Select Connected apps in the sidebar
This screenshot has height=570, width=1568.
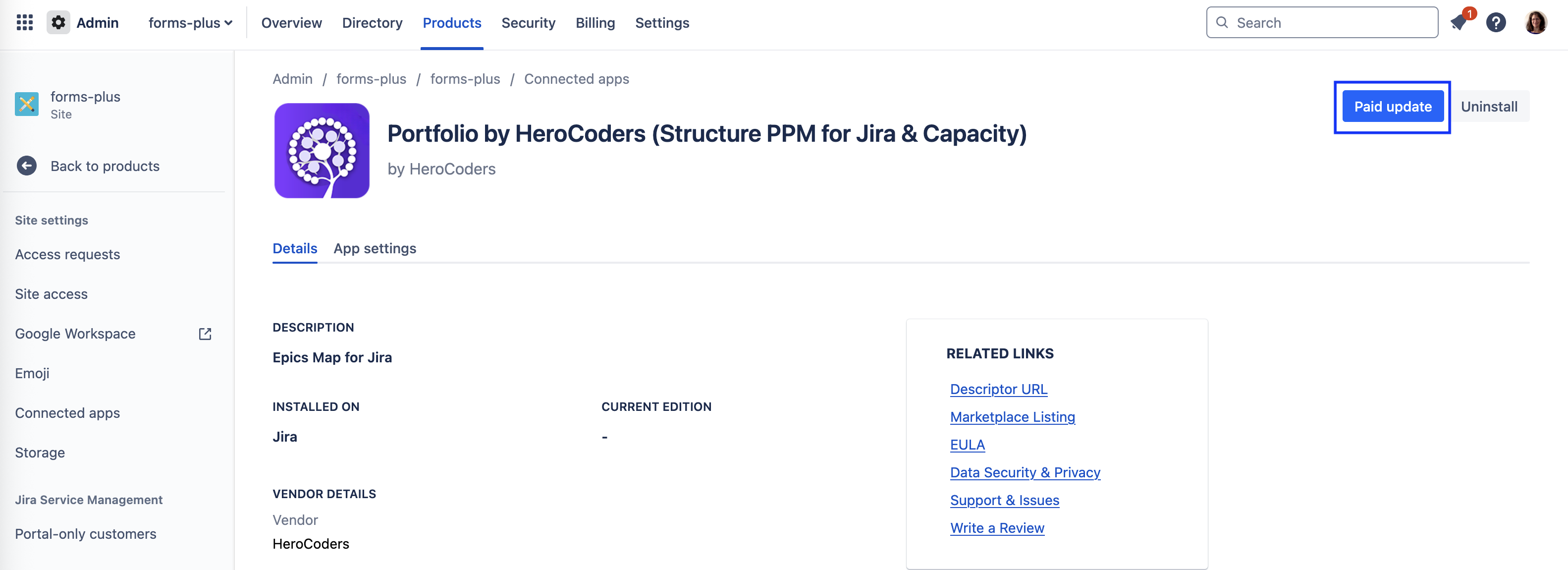coord(67,413)
